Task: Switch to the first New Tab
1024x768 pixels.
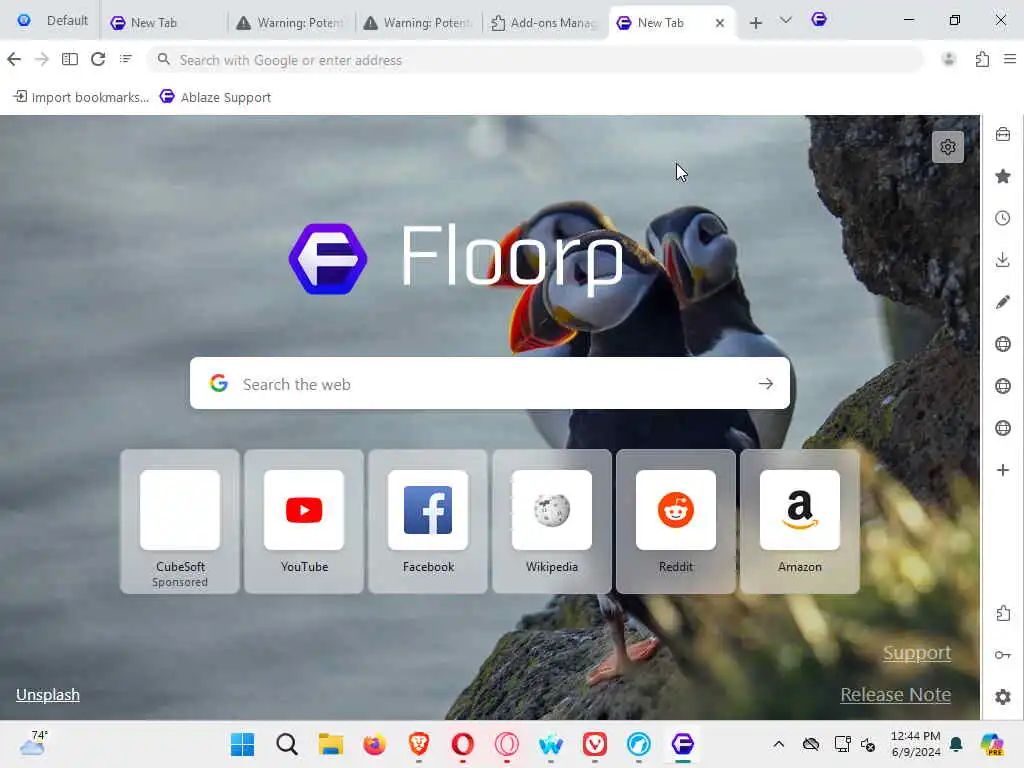Action: pos(163,23)
